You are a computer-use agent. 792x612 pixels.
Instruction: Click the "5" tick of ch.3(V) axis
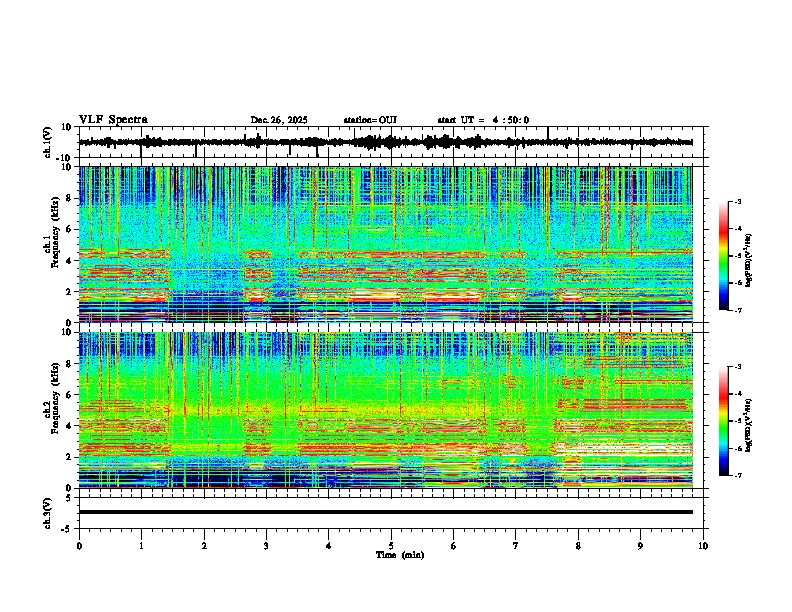pos(69,498)
